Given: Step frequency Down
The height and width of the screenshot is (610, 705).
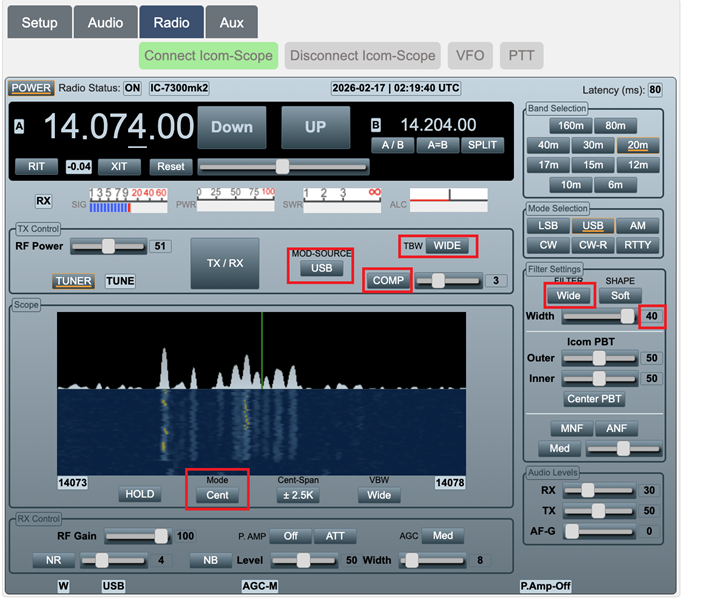Looking at the screenshot, I should 232,128.
